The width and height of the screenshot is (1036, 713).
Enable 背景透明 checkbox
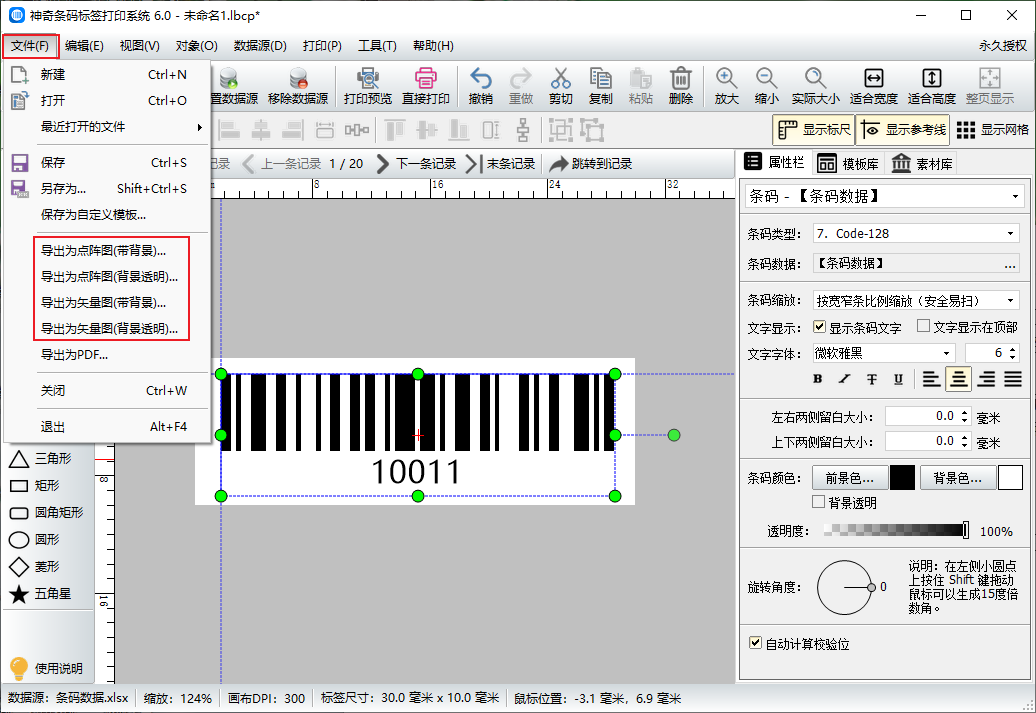pos(818,502)
